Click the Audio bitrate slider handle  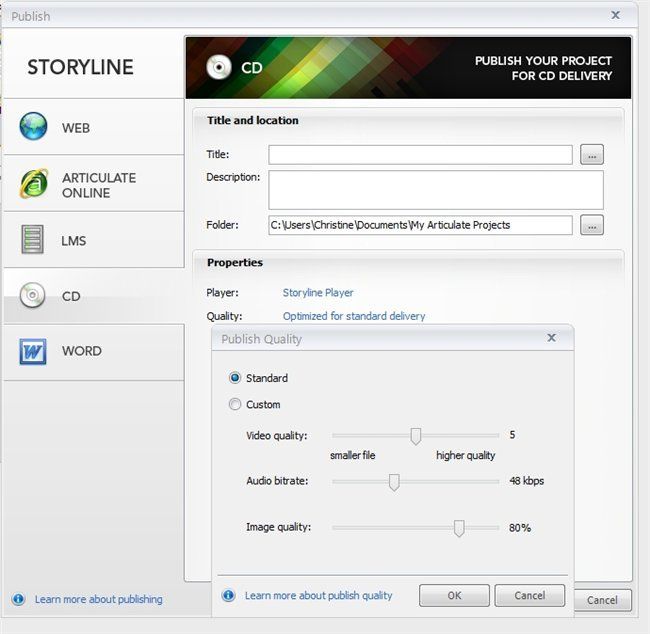pos(394,482)
